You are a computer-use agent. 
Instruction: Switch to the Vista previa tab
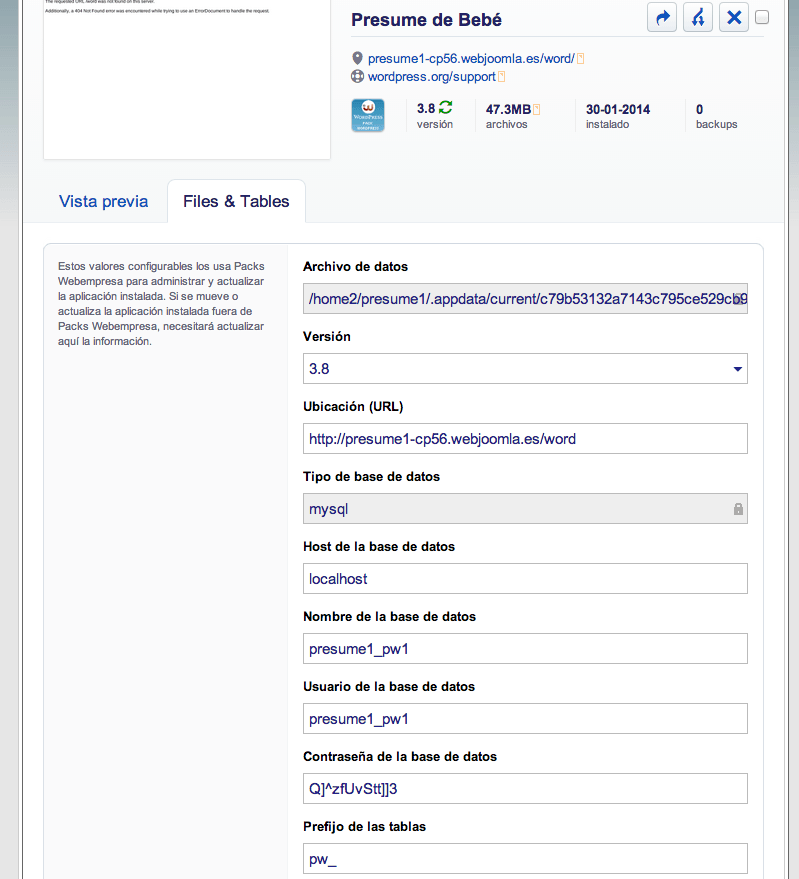click(x=104, y=201)
